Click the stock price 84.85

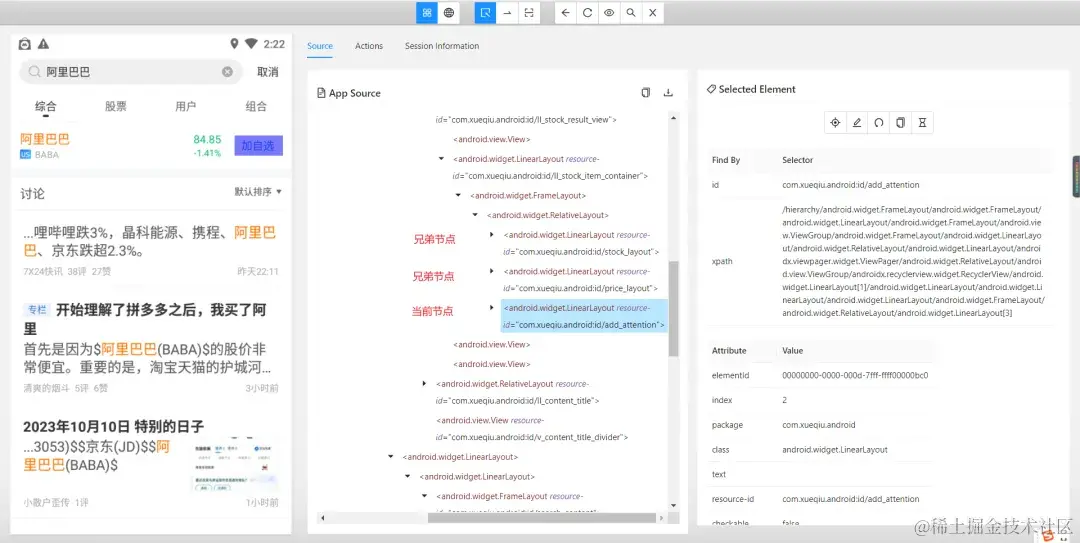207,139
